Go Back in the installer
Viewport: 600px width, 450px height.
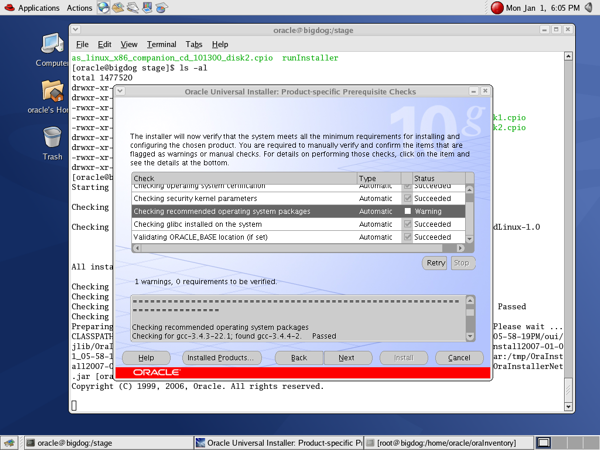(x=299, y=358)
